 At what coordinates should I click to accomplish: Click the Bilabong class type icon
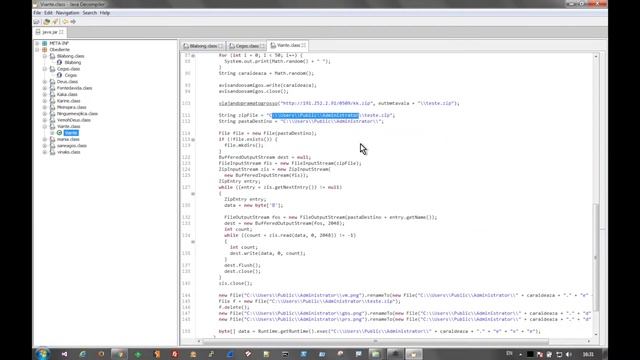pos(60,62)
